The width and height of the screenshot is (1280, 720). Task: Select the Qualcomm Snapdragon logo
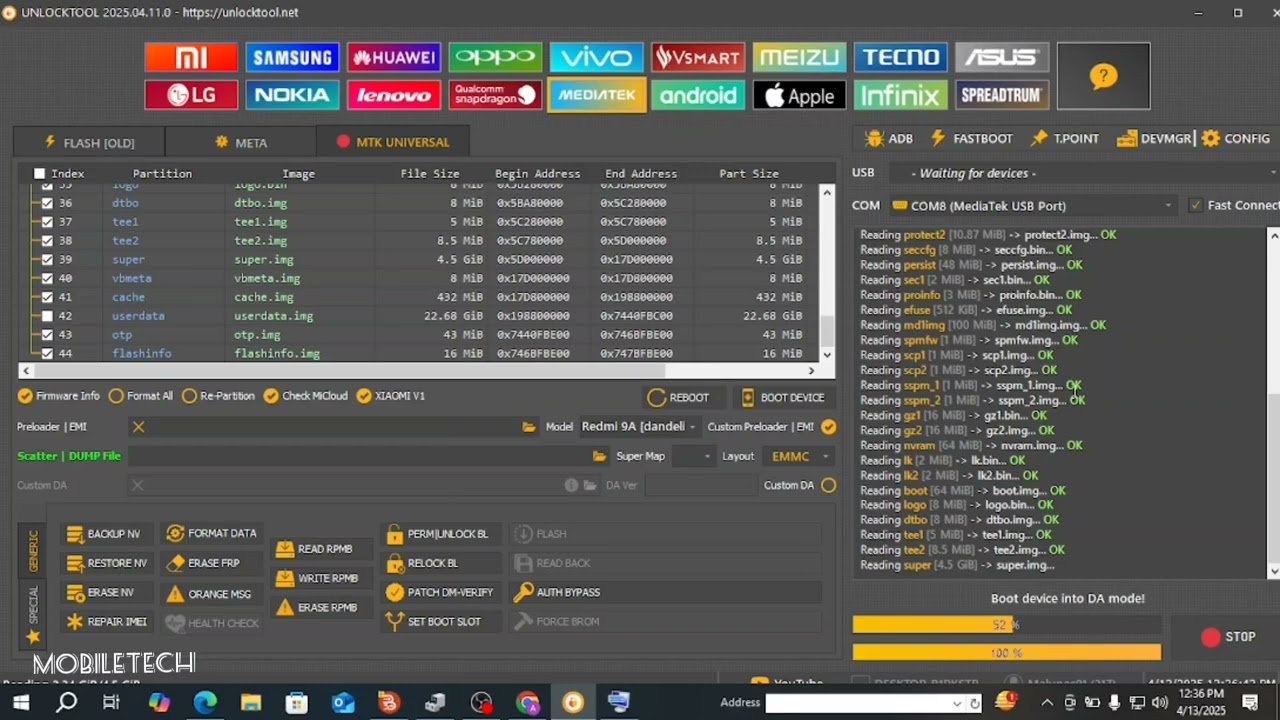(x=495, y=95)
